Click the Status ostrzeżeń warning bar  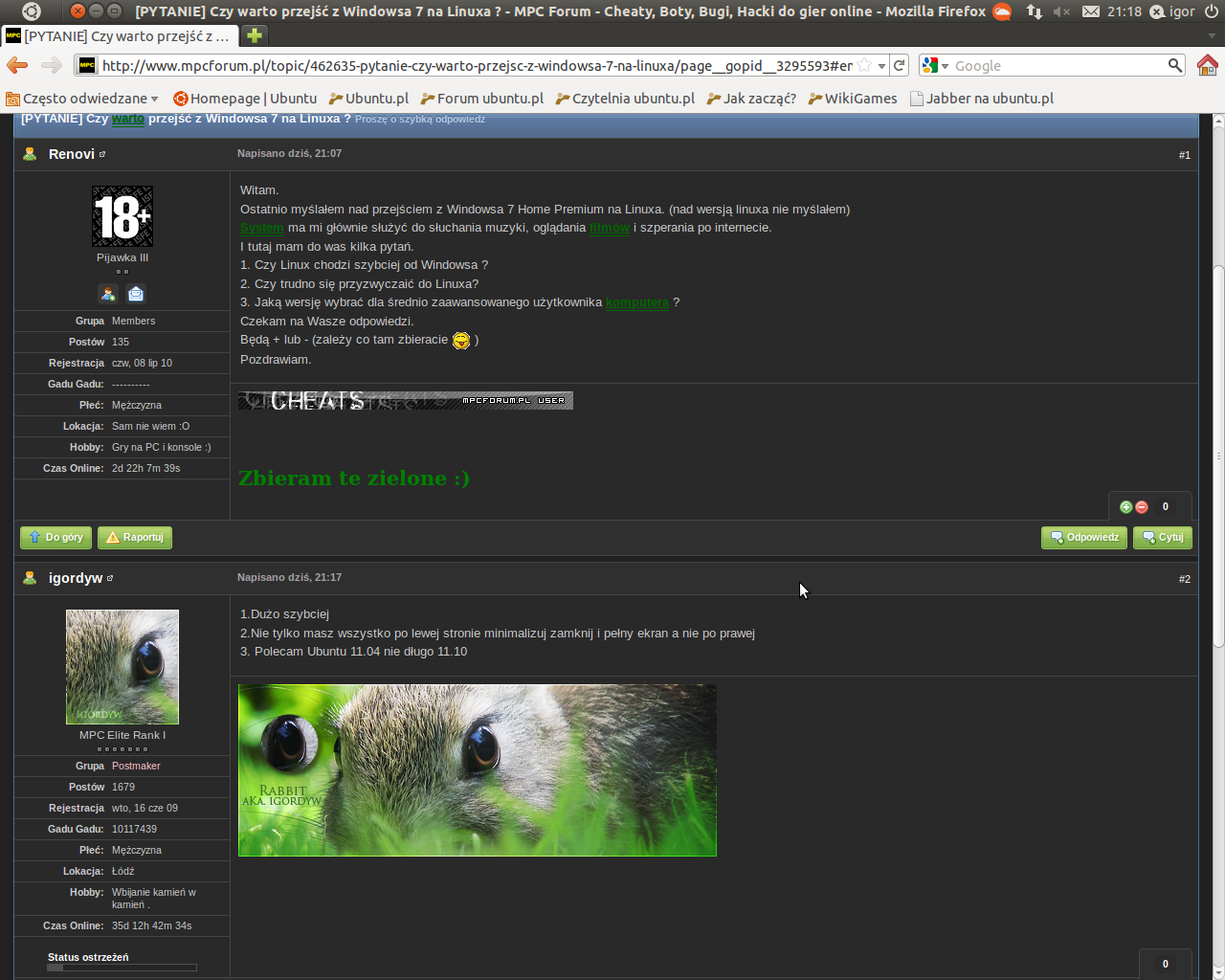click(122, 968)
